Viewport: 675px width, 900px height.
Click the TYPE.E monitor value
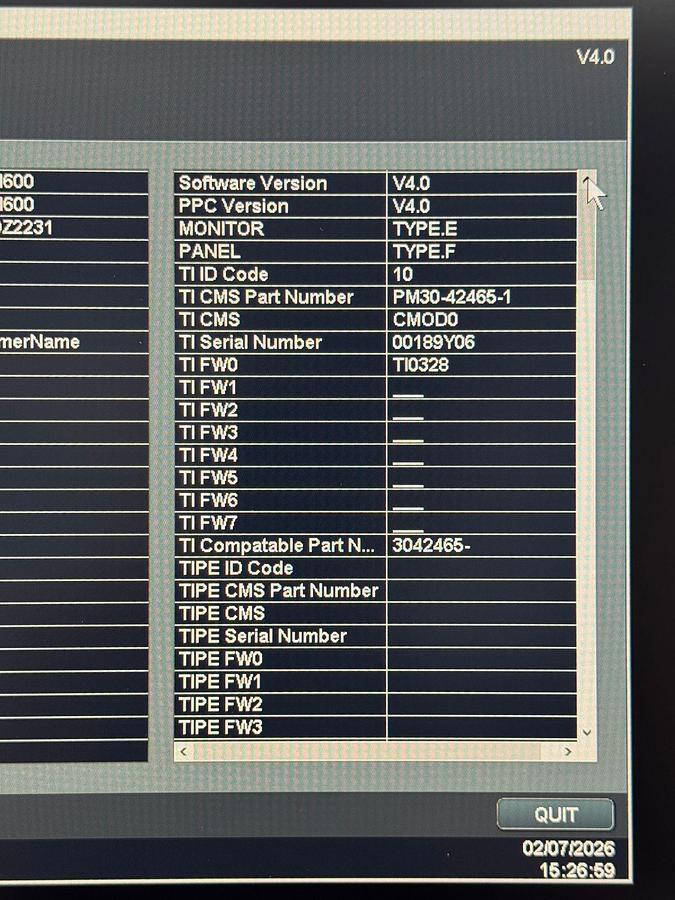click(425, 229)
